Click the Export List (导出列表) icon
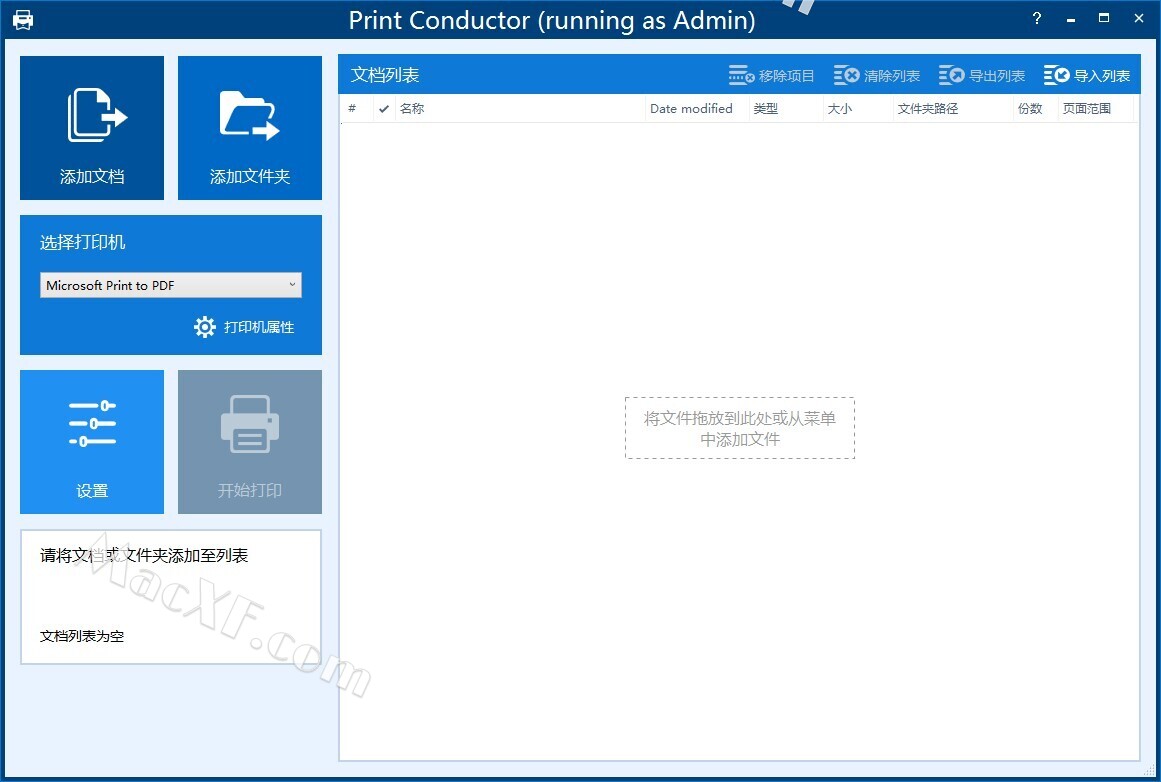The image size is (1161, 782). click(x=951, y=76)
